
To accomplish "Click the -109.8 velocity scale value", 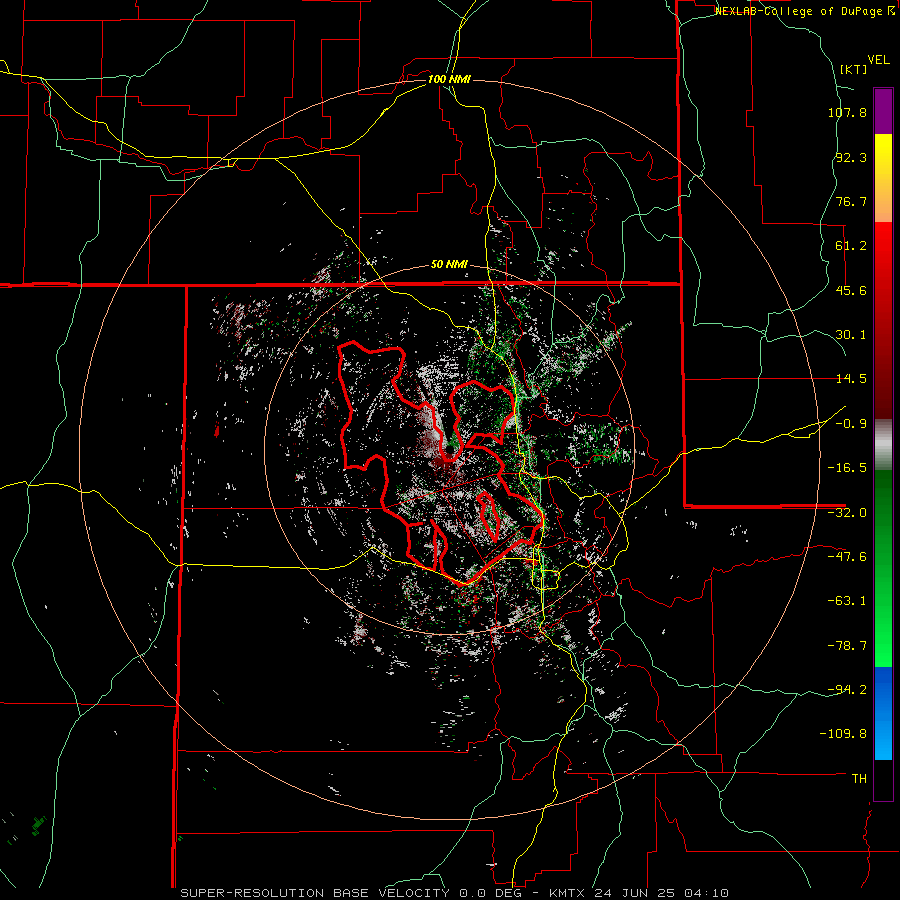I will point(844,734).
